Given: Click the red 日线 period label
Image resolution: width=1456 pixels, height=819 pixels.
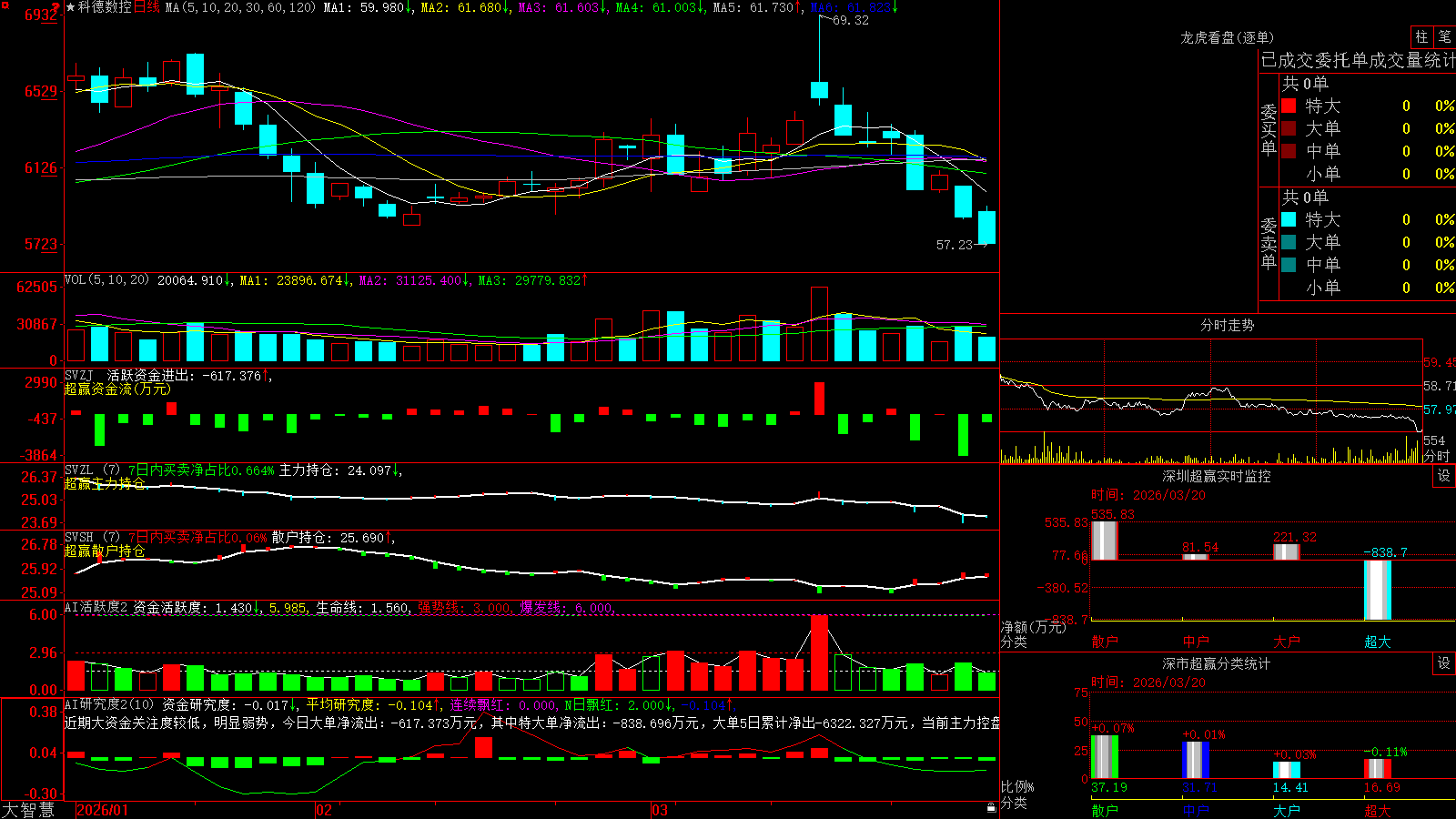Looking at the screenshot, I should pos(147,7).
